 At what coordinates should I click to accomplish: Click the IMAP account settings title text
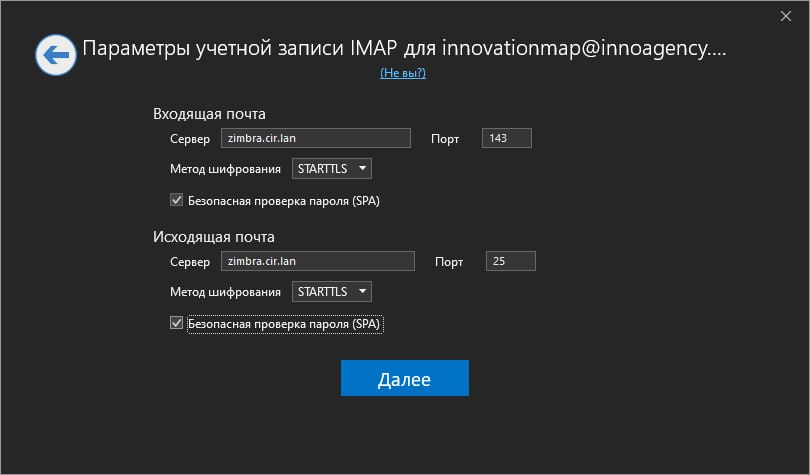point(403,50)
